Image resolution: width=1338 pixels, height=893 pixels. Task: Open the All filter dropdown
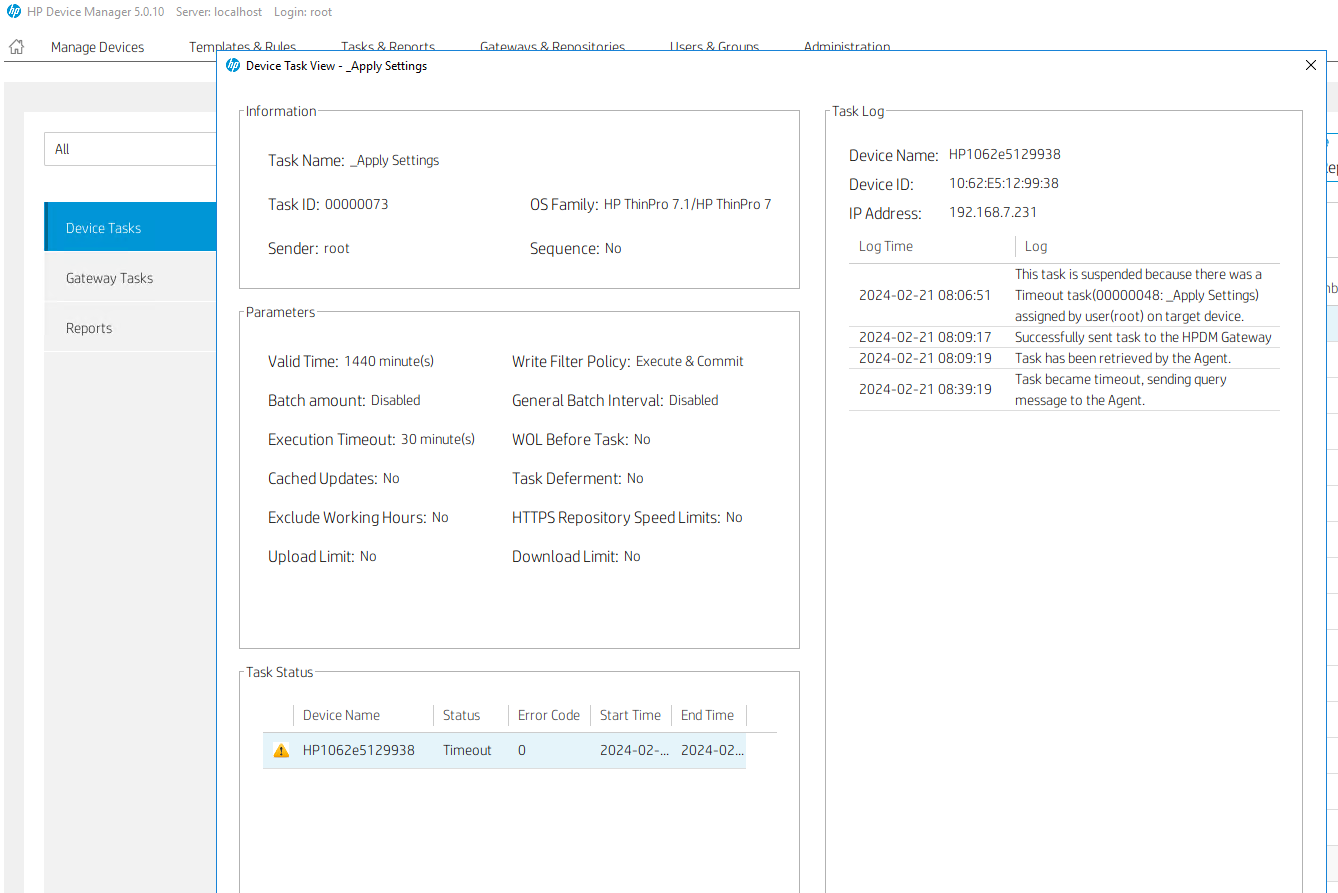click(130, 149)
